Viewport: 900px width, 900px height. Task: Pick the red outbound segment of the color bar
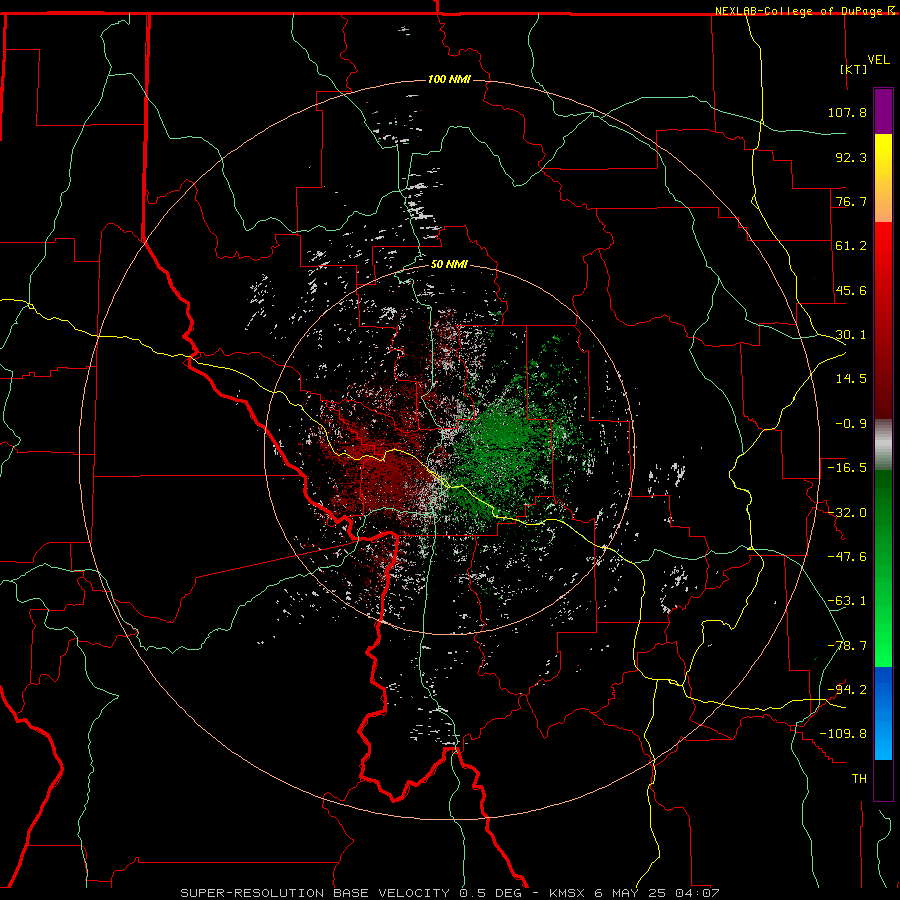[883, 320]
